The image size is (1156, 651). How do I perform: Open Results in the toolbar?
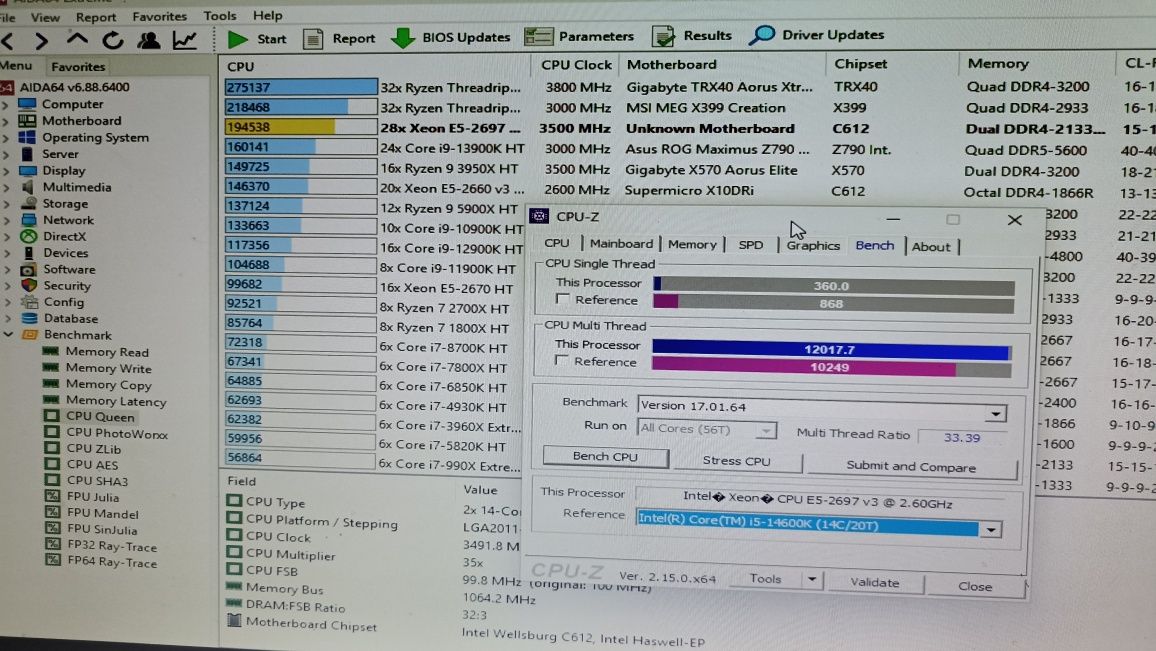[x=692, y=35]
